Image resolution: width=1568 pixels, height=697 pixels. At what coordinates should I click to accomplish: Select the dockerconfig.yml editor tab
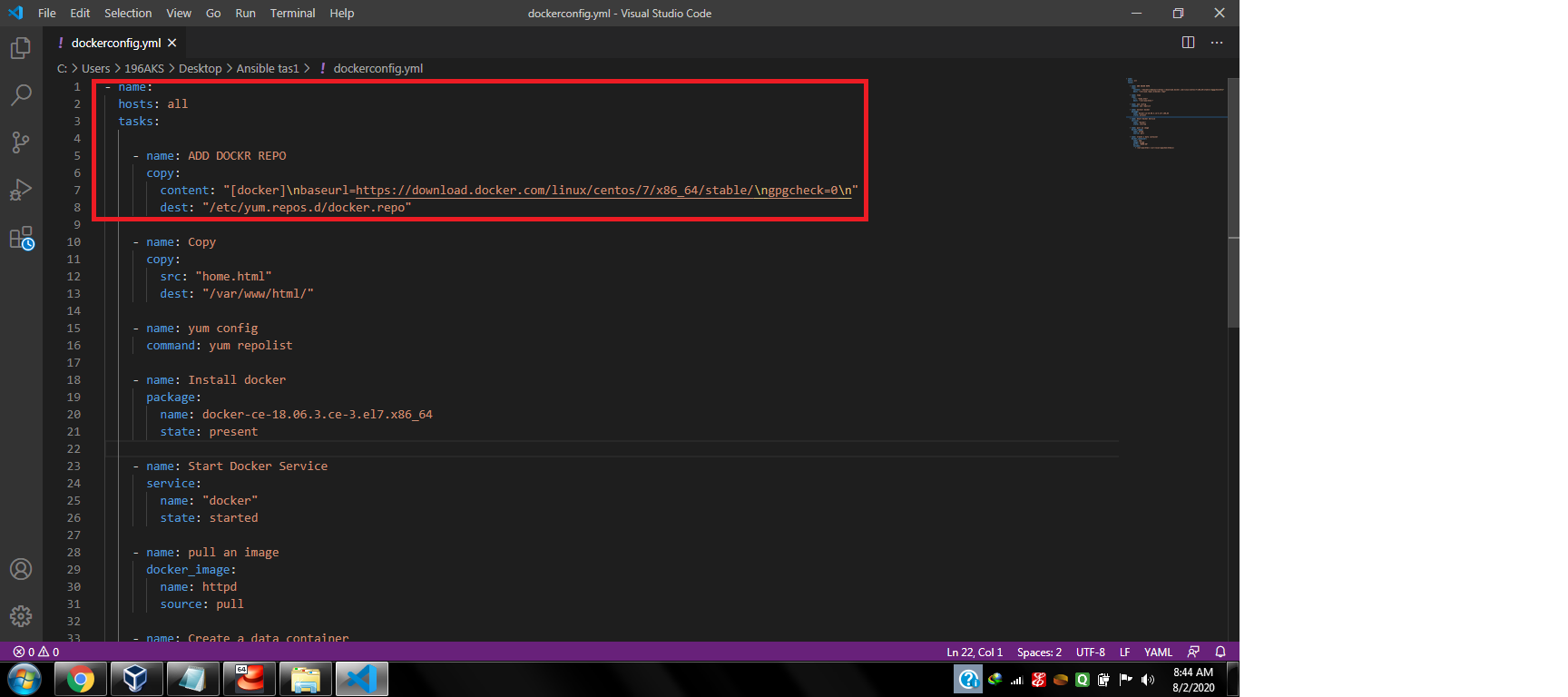pyautogui.click(x=116, y=43)
